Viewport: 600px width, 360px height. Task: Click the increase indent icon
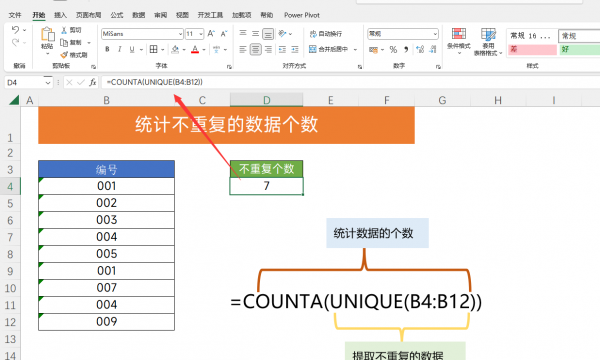[x=295, y=49]
